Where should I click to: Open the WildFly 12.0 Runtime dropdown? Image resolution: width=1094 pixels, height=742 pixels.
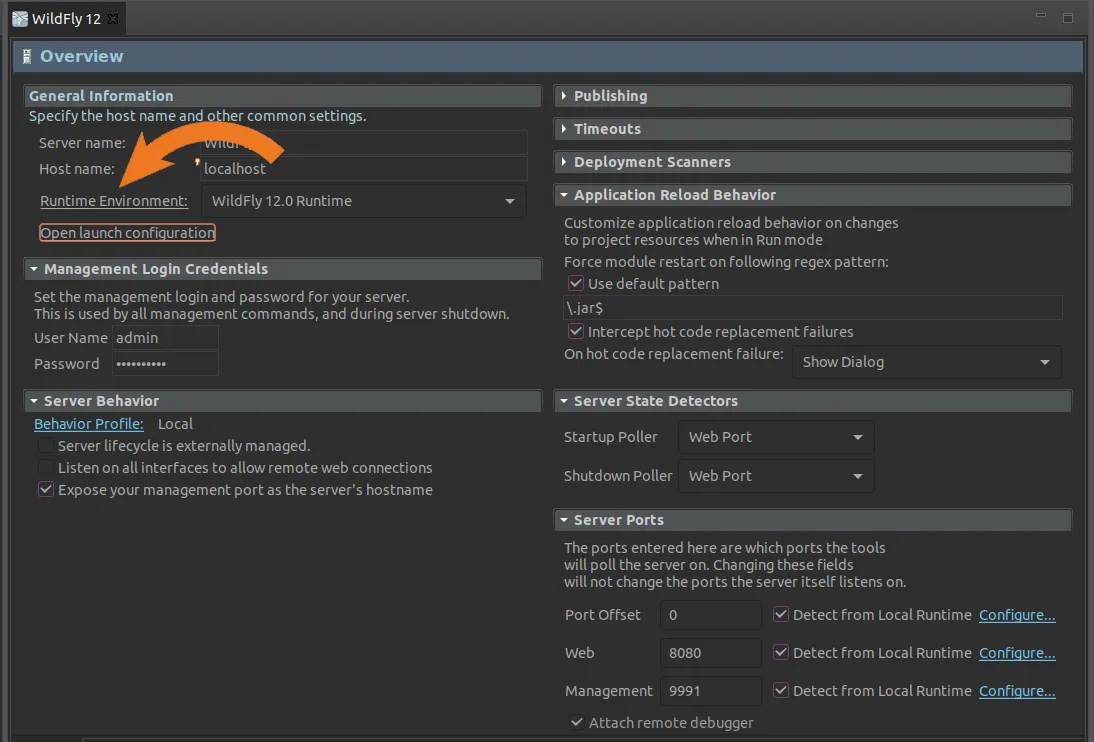click(x=364, y=201)
